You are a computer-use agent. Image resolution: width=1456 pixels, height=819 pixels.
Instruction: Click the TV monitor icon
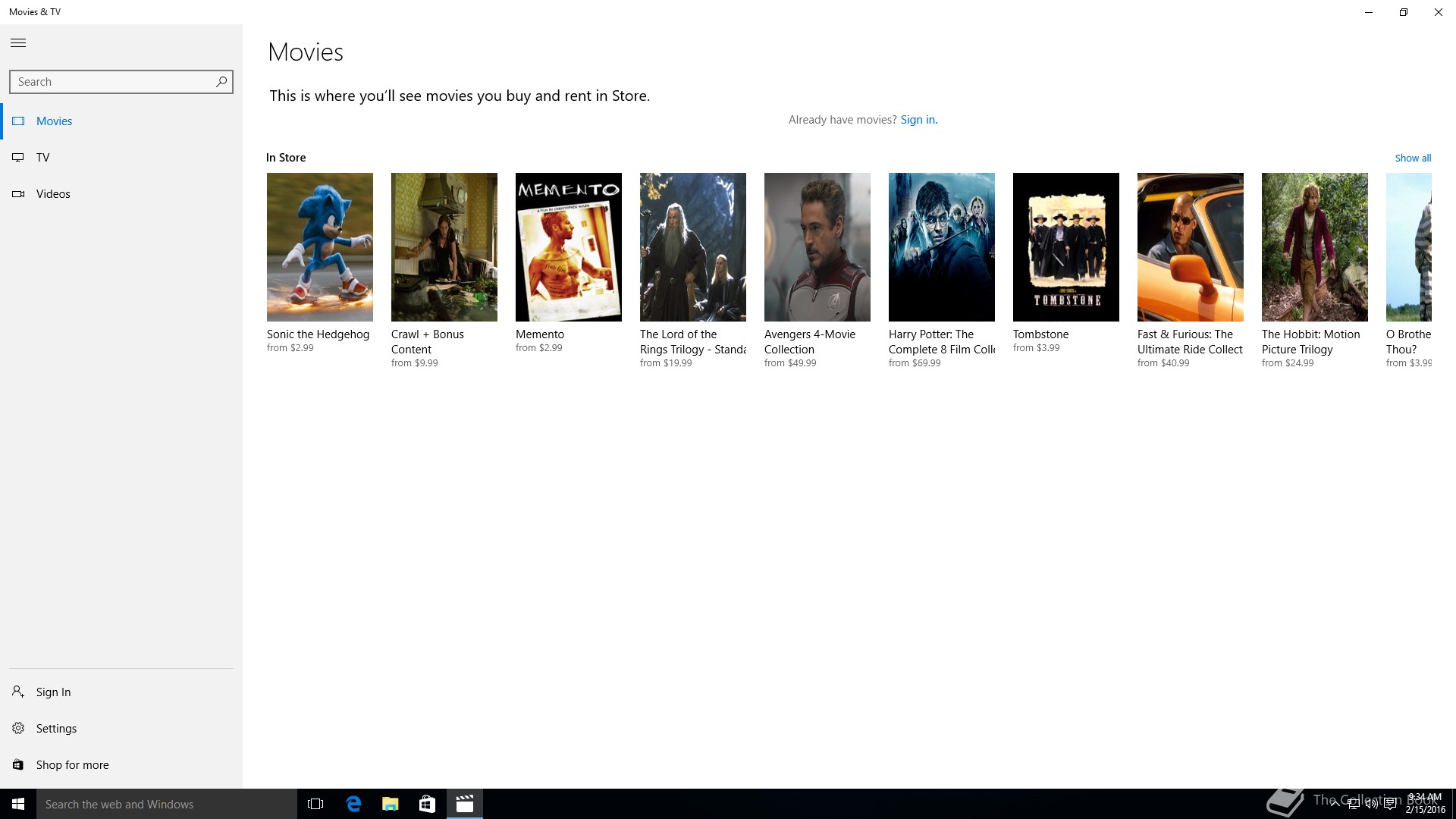(x=18, y=158)
